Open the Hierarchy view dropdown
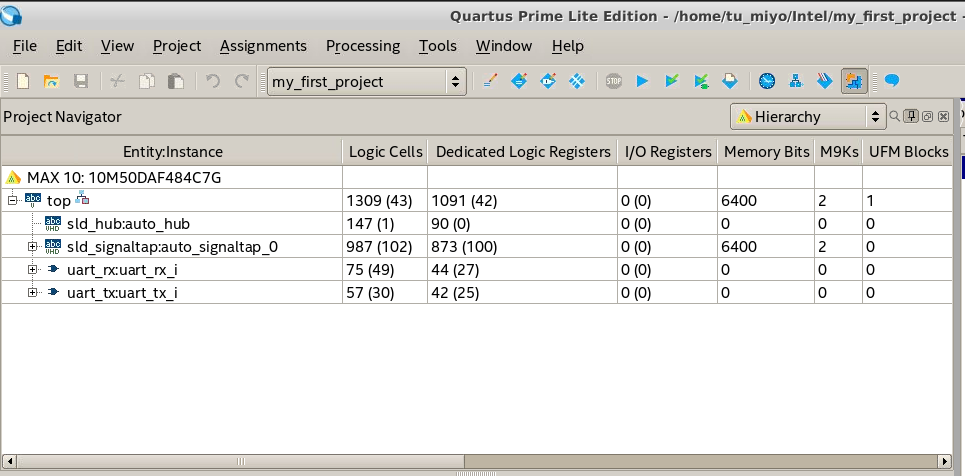 pos(808,116)
